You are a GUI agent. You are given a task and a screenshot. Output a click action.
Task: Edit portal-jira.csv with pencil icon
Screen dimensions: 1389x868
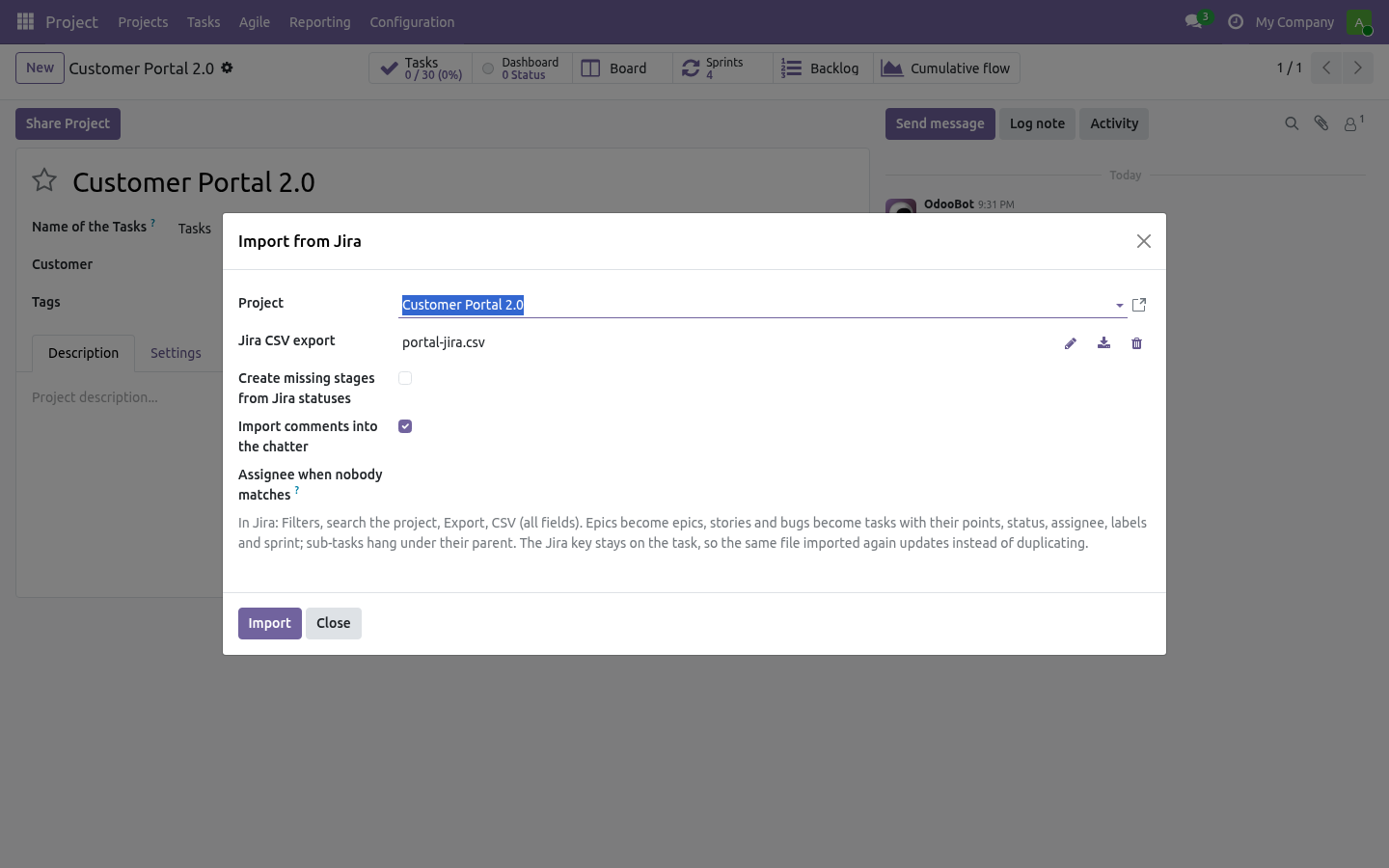1071,343
